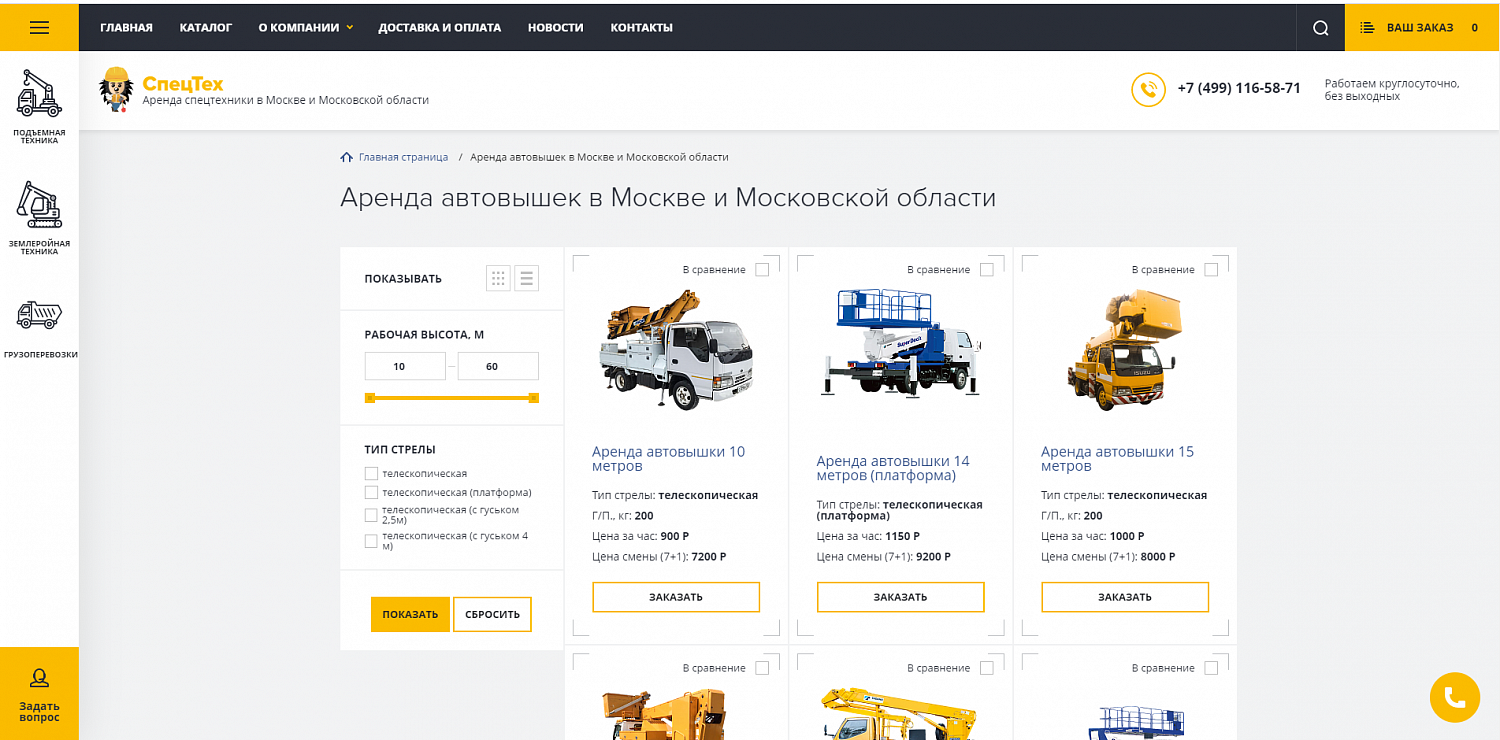Open Доставка и оплата page
Screen dimensions: 1500x740
(x=440, y=28)
